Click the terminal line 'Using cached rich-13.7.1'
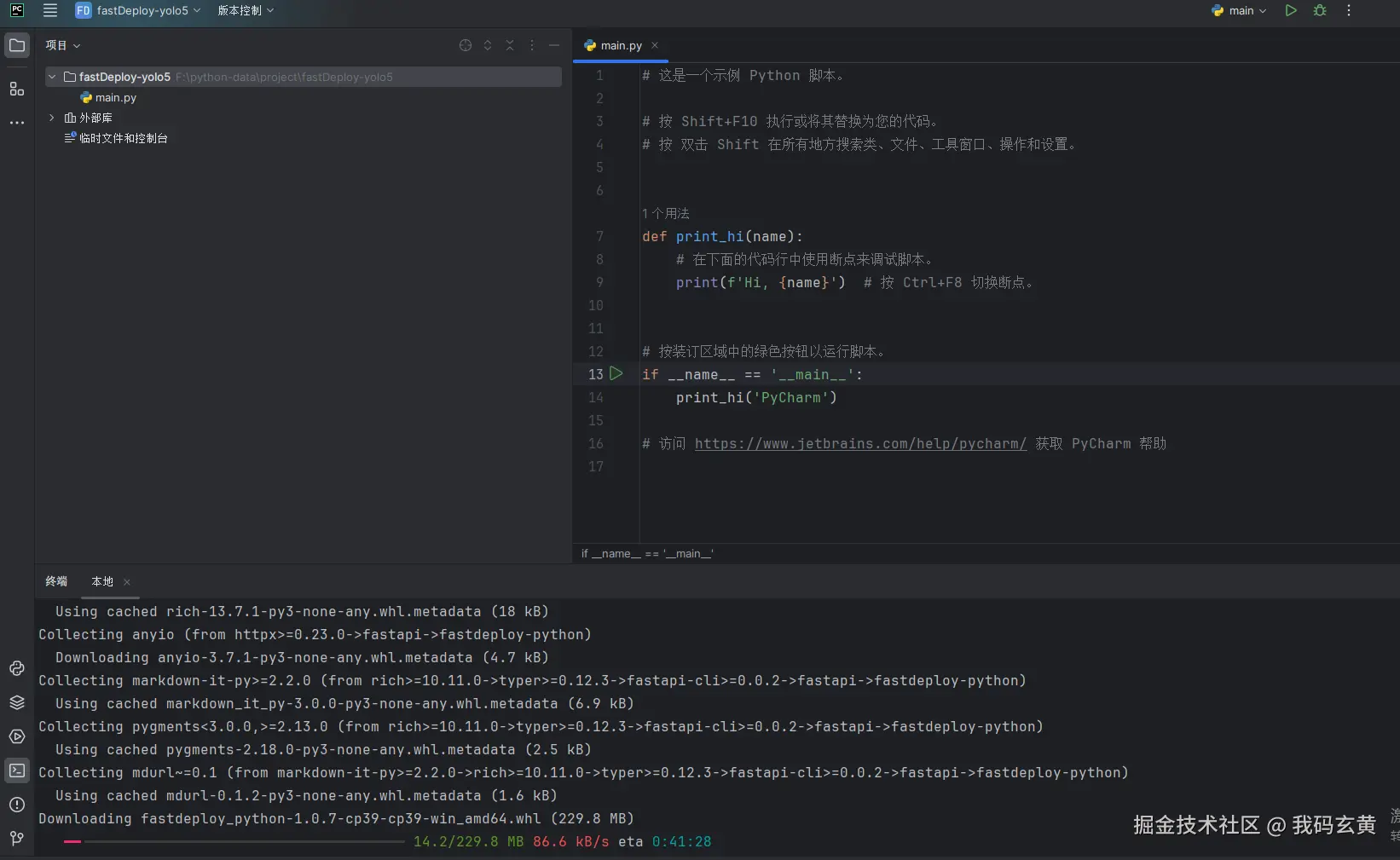 coord(302,611)
